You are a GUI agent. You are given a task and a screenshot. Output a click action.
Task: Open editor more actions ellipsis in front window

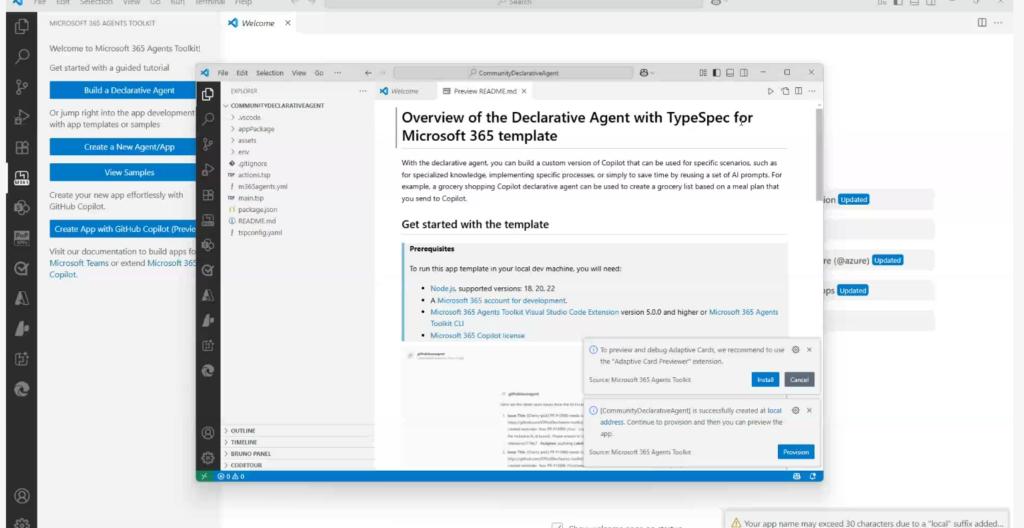click(812, 91)
